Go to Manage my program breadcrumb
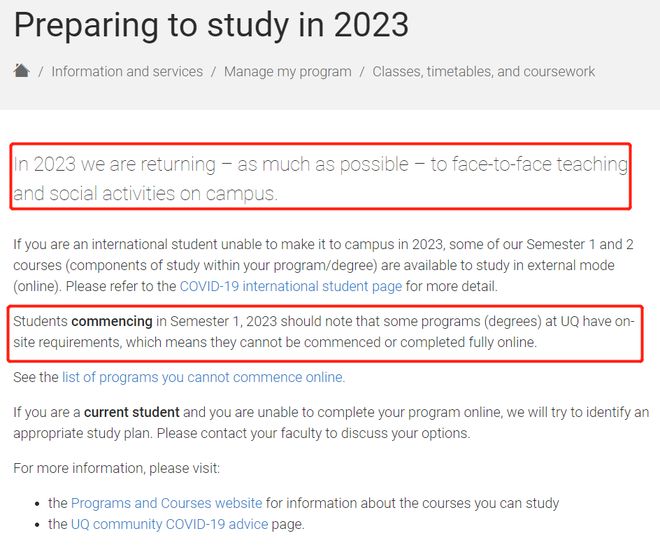 [287, 72]
